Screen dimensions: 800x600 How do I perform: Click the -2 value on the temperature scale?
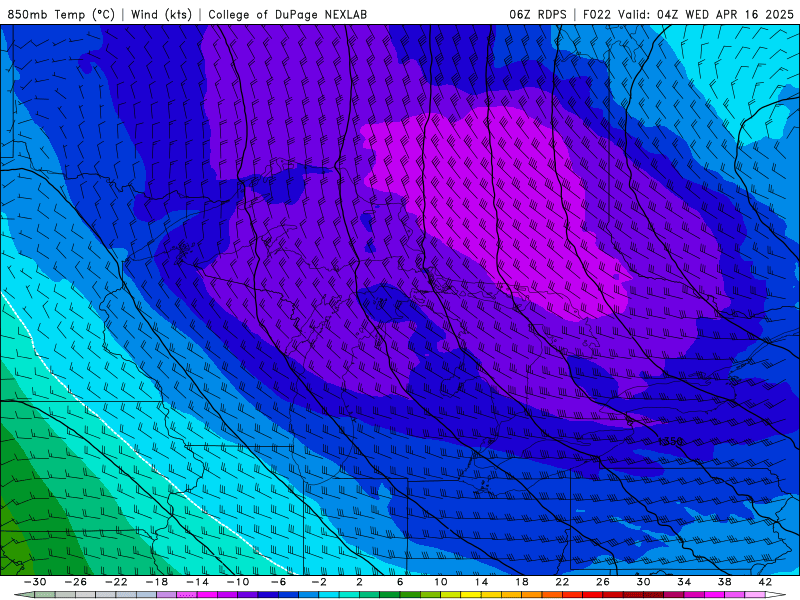pyautogui.click(x=319, y=582)
